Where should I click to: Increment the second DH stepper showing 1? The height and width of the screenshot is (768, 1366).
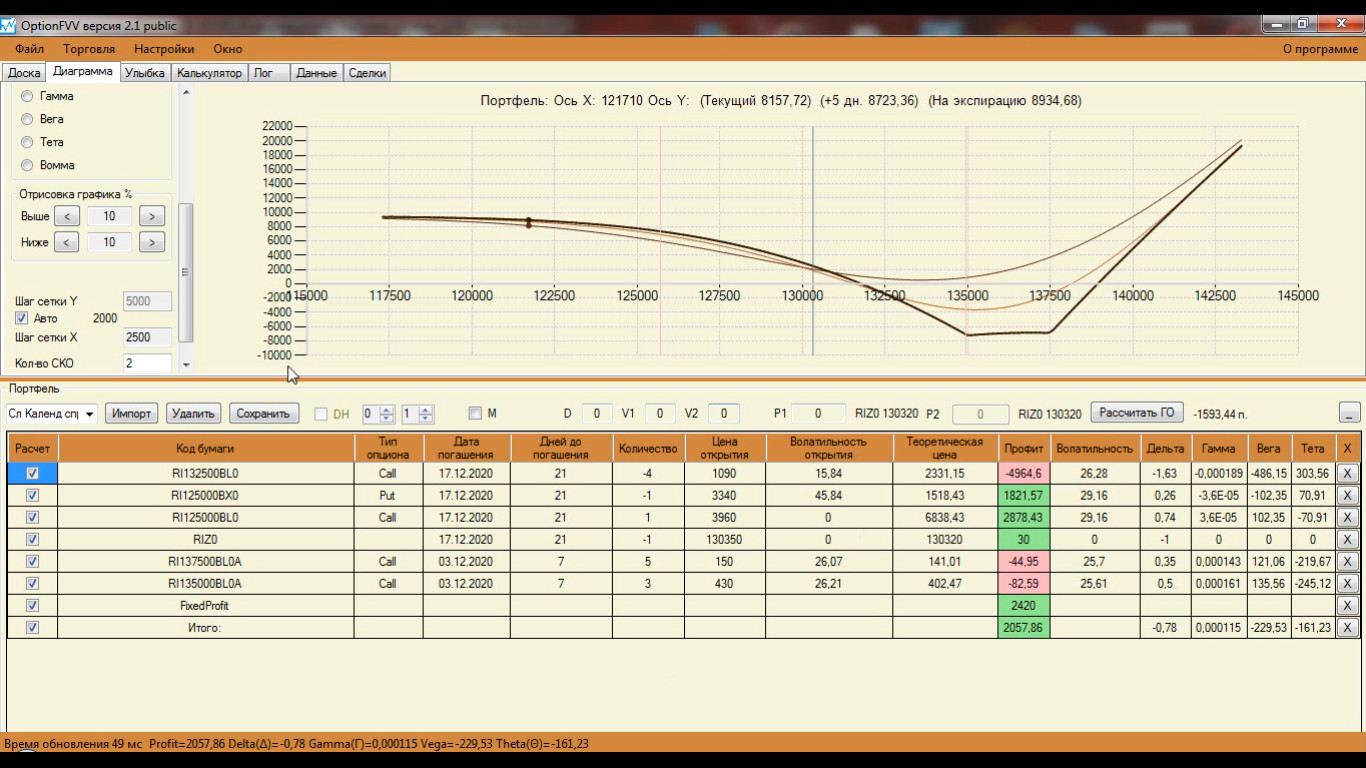(x=426, y=409)
